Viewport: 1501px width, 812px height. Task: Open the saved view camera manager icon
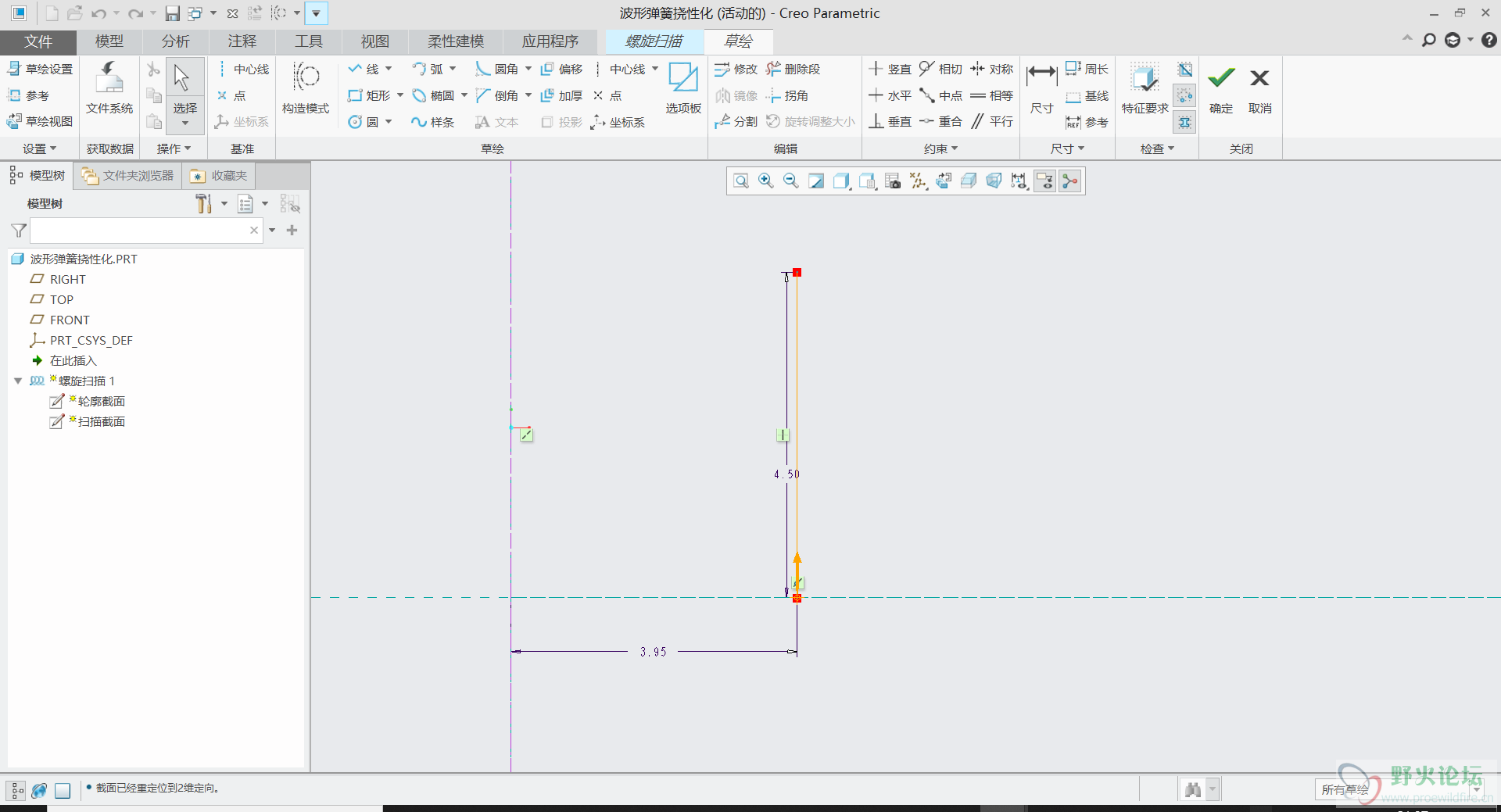click(892, 181)
